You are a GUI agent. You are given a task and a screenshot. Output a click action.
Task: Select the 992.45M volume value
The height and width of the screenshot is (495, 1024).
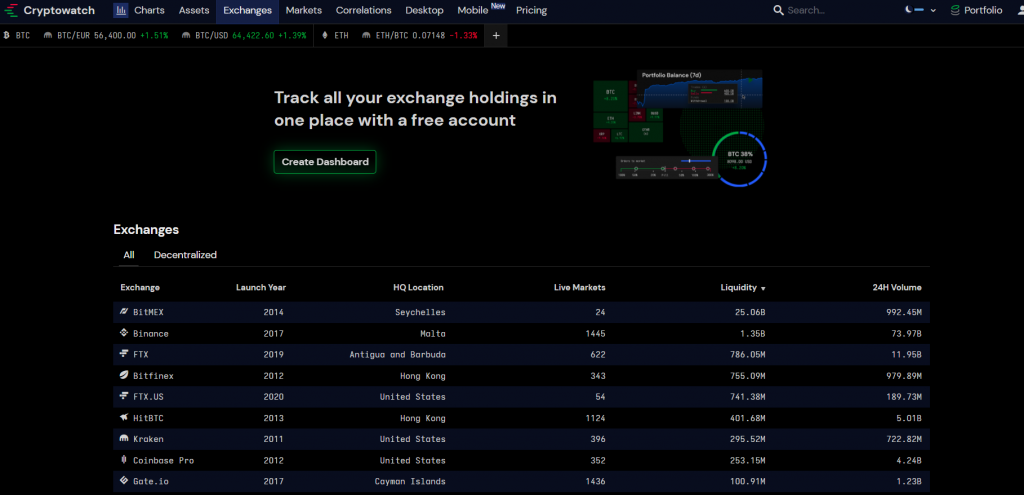coord(904,313)
